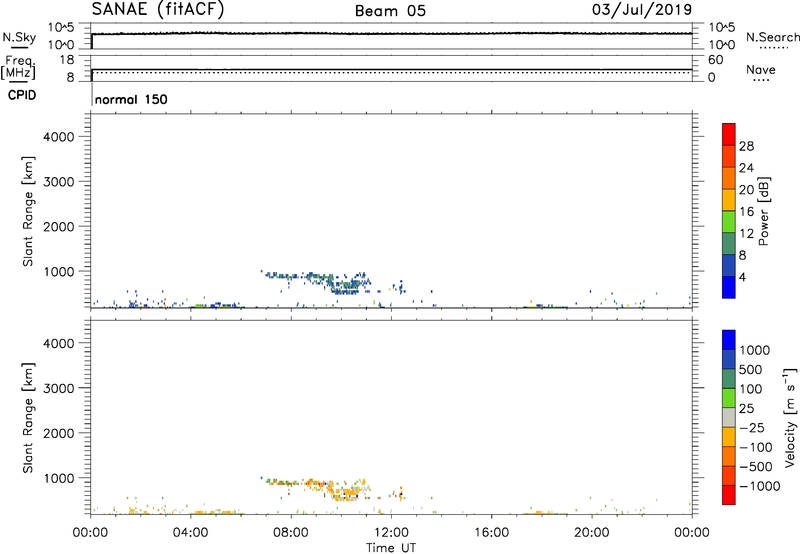Click the 60 tick on the Nave axis
The image size is (800, 554).
[716, 60]
